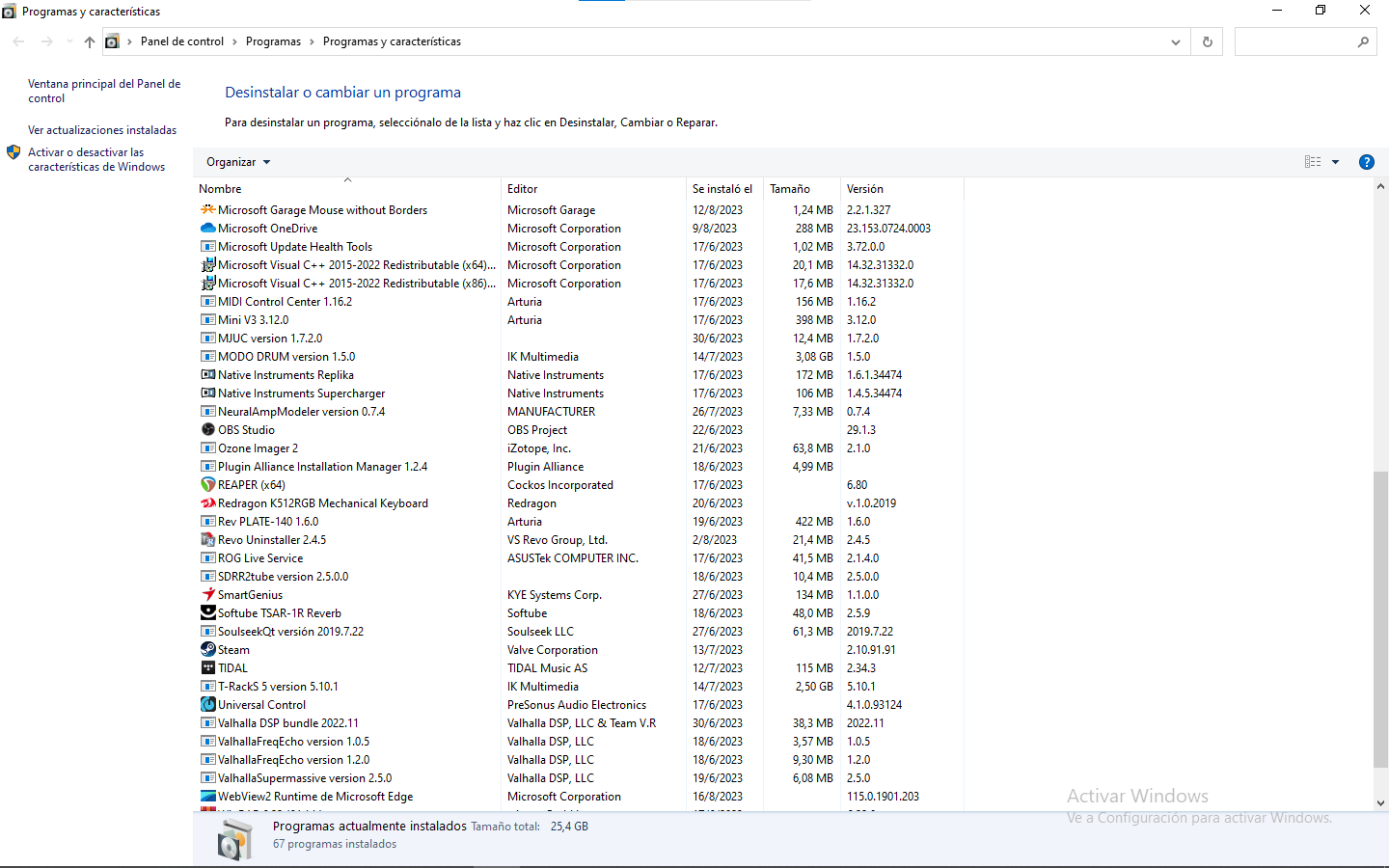The width and height of the screenshot is (1389, 868).
Task: Click the Steam program icon
Action: (207, 650)
